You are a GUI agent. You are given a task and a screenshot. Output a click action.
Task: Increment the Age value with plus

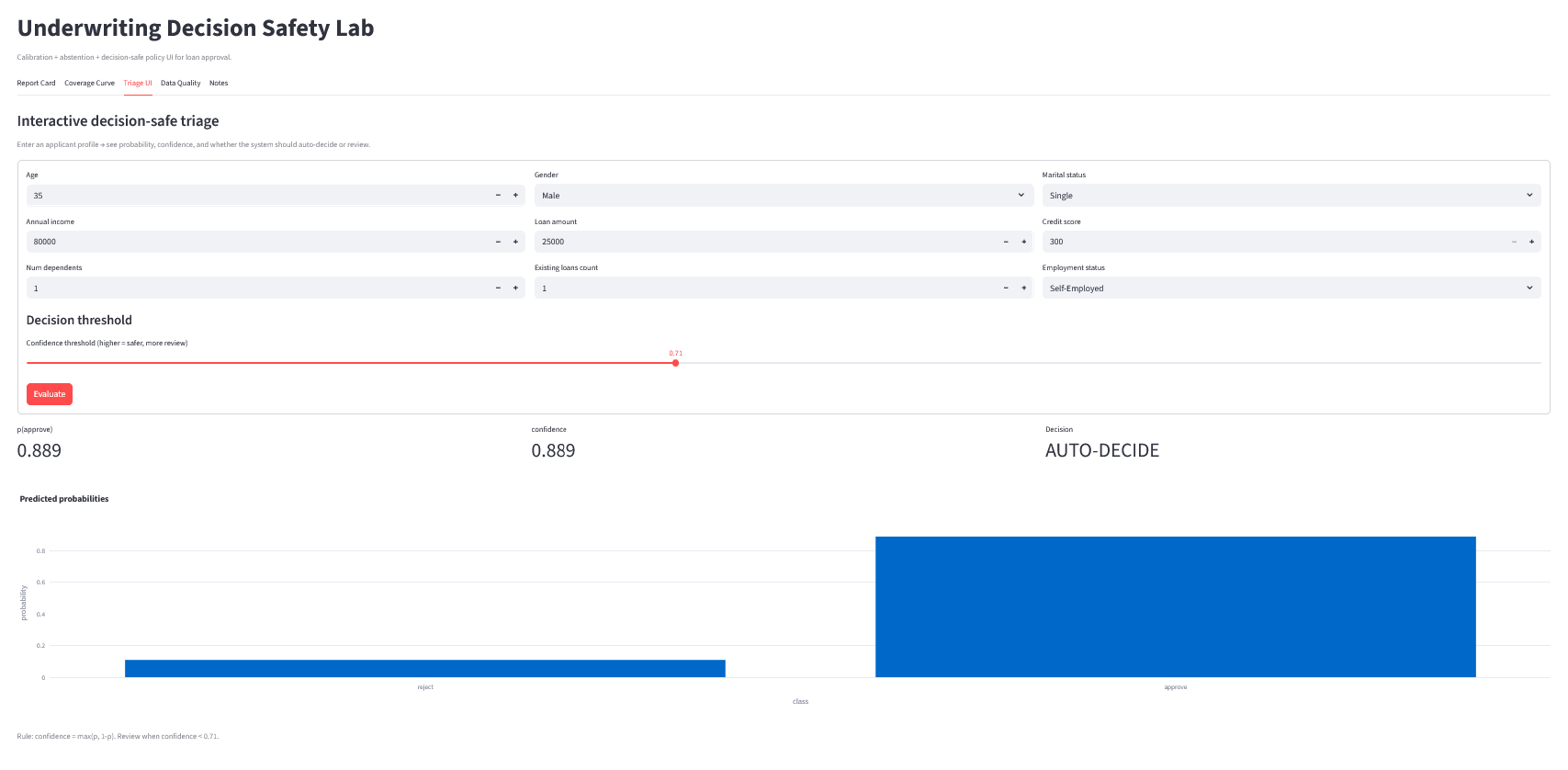point(515,196)
